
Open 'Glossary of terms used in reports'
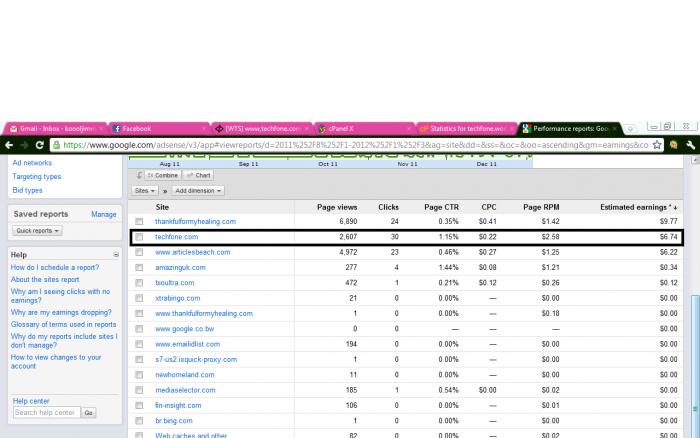pos(63,325)
